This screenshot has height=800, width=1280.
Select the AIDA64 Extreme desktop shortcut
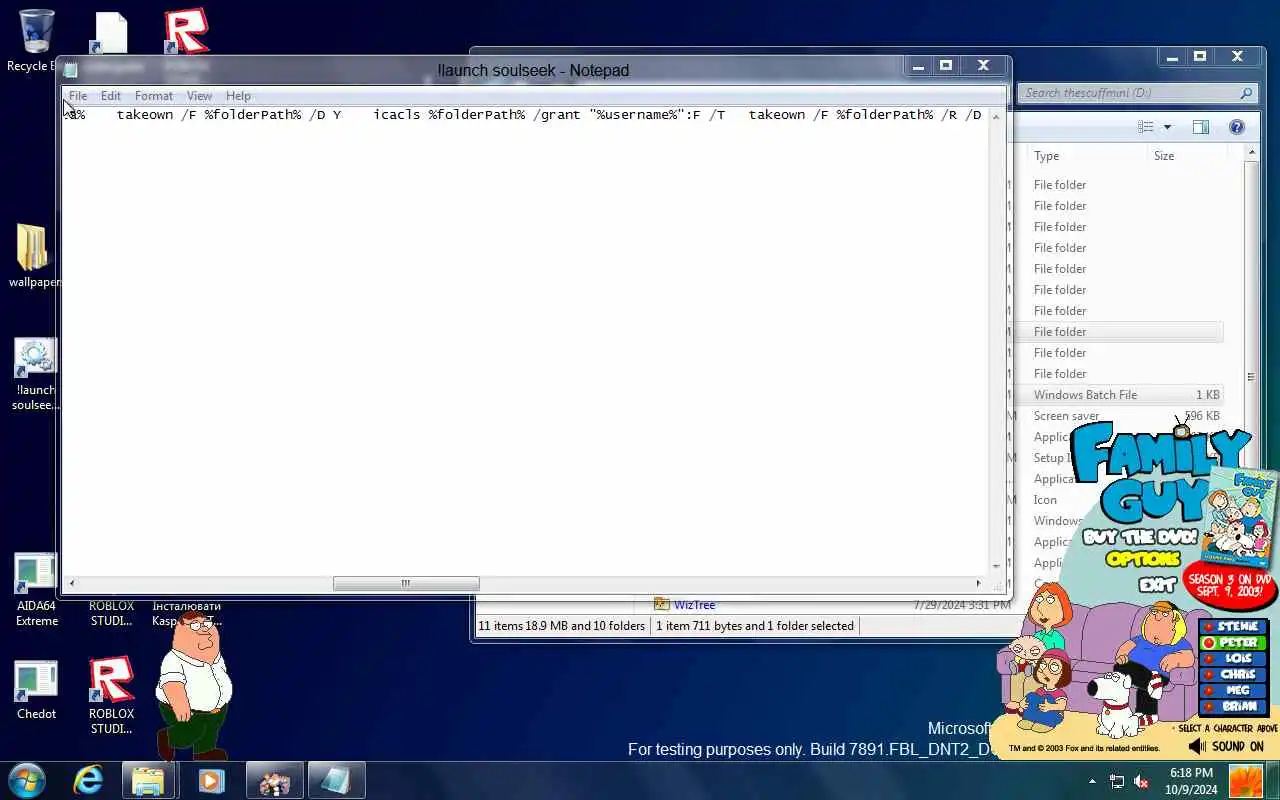coord(36,590)
